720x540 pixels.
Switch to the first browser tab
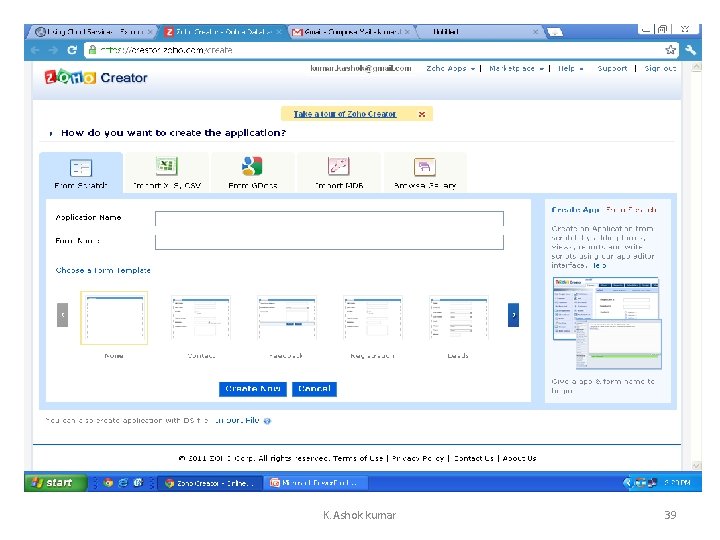pyautogui.click(x=92, y=32)
